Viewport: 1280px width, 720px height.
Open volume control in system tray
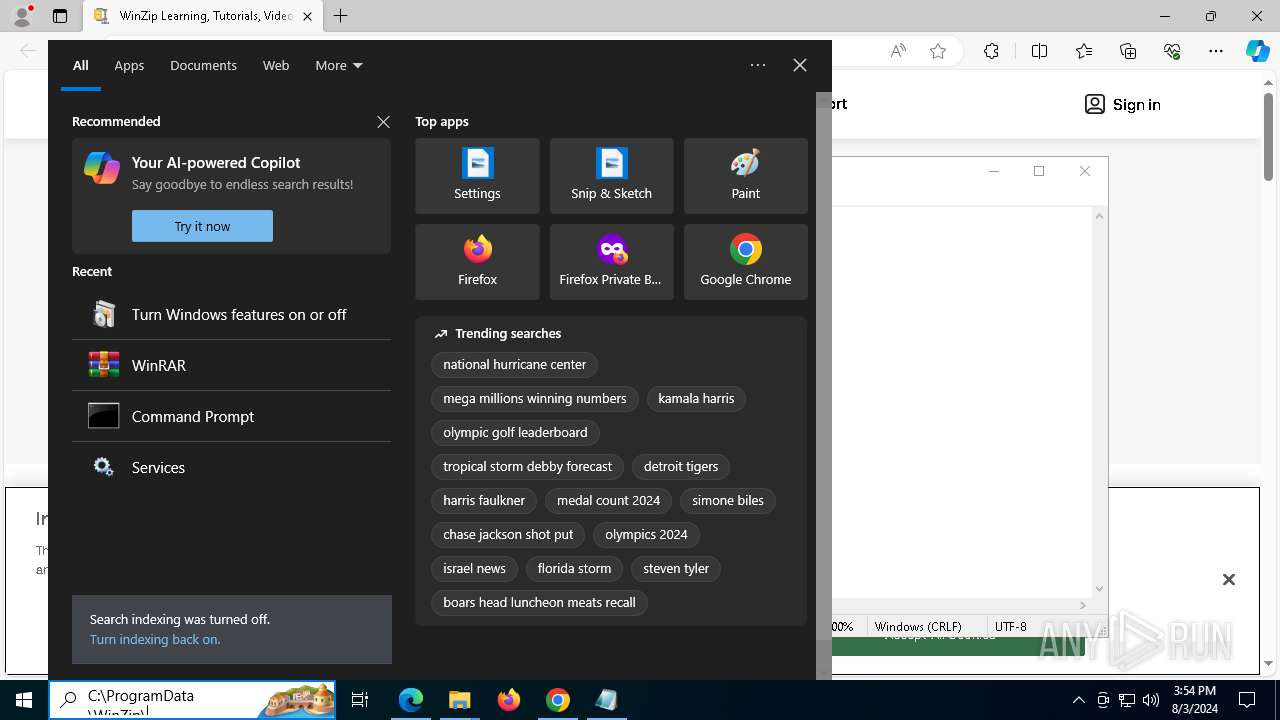click(1151, 700)
